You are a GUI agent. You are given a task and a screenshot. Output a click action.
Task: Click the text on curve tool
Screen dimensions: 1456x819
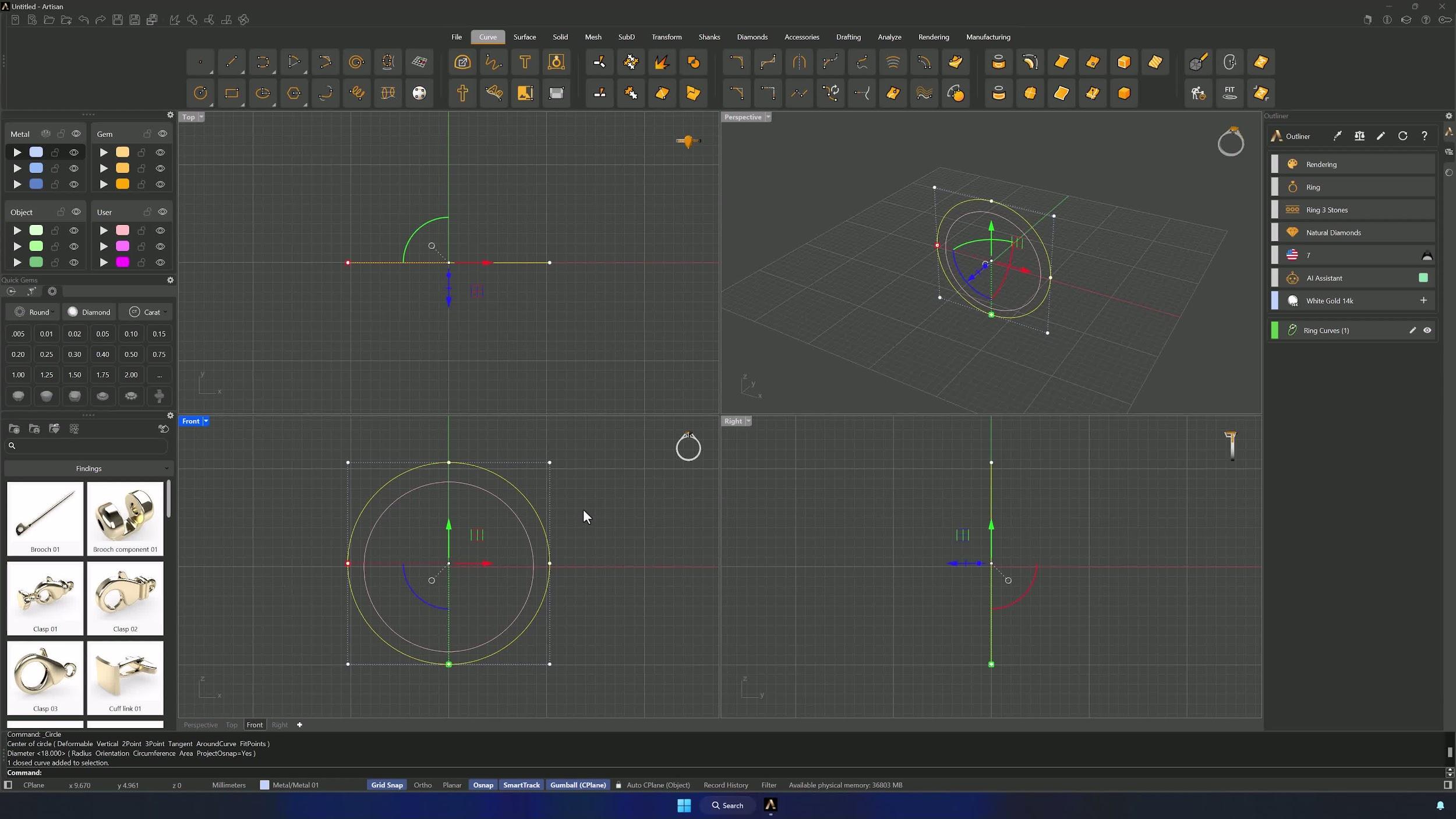(494, 93)
